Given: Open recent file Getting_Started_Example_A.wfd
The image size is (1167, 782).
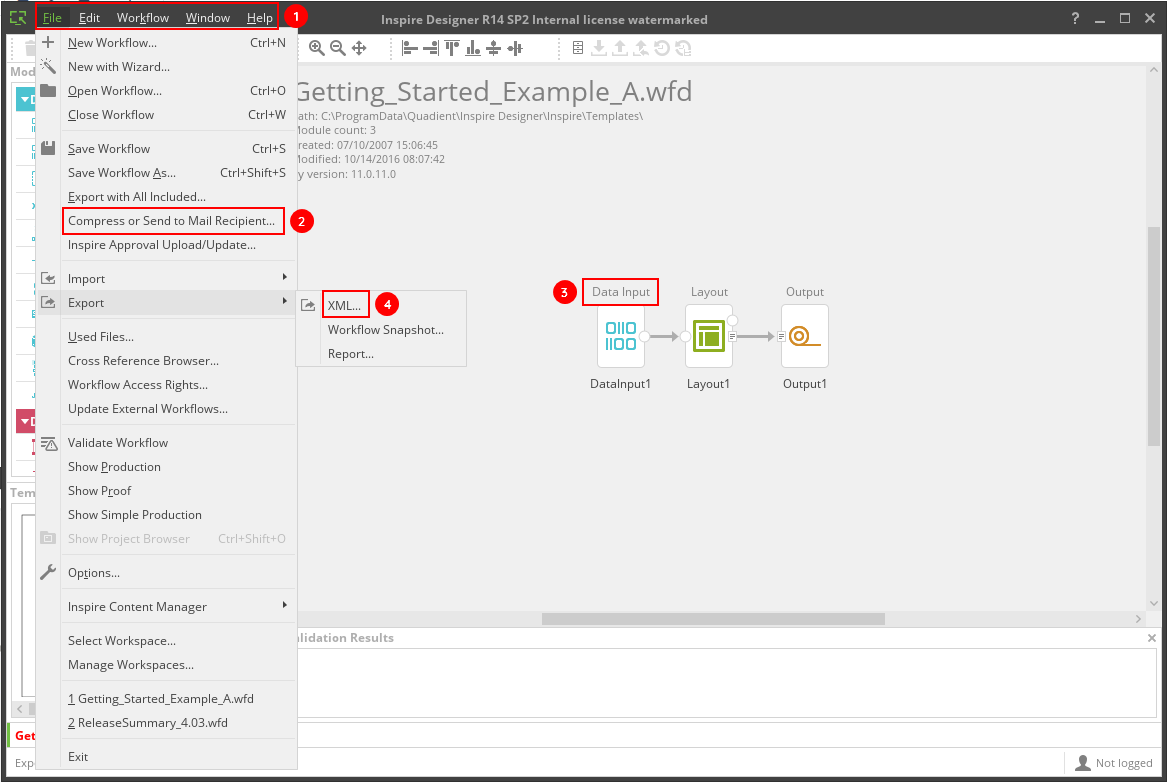Looking at the screenshot, I should point(167,699).
